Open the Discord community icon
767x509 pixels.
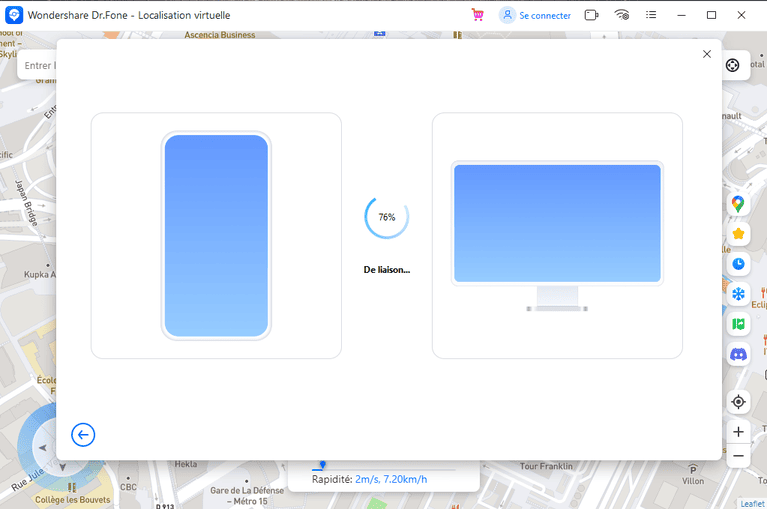click(738, 354)
